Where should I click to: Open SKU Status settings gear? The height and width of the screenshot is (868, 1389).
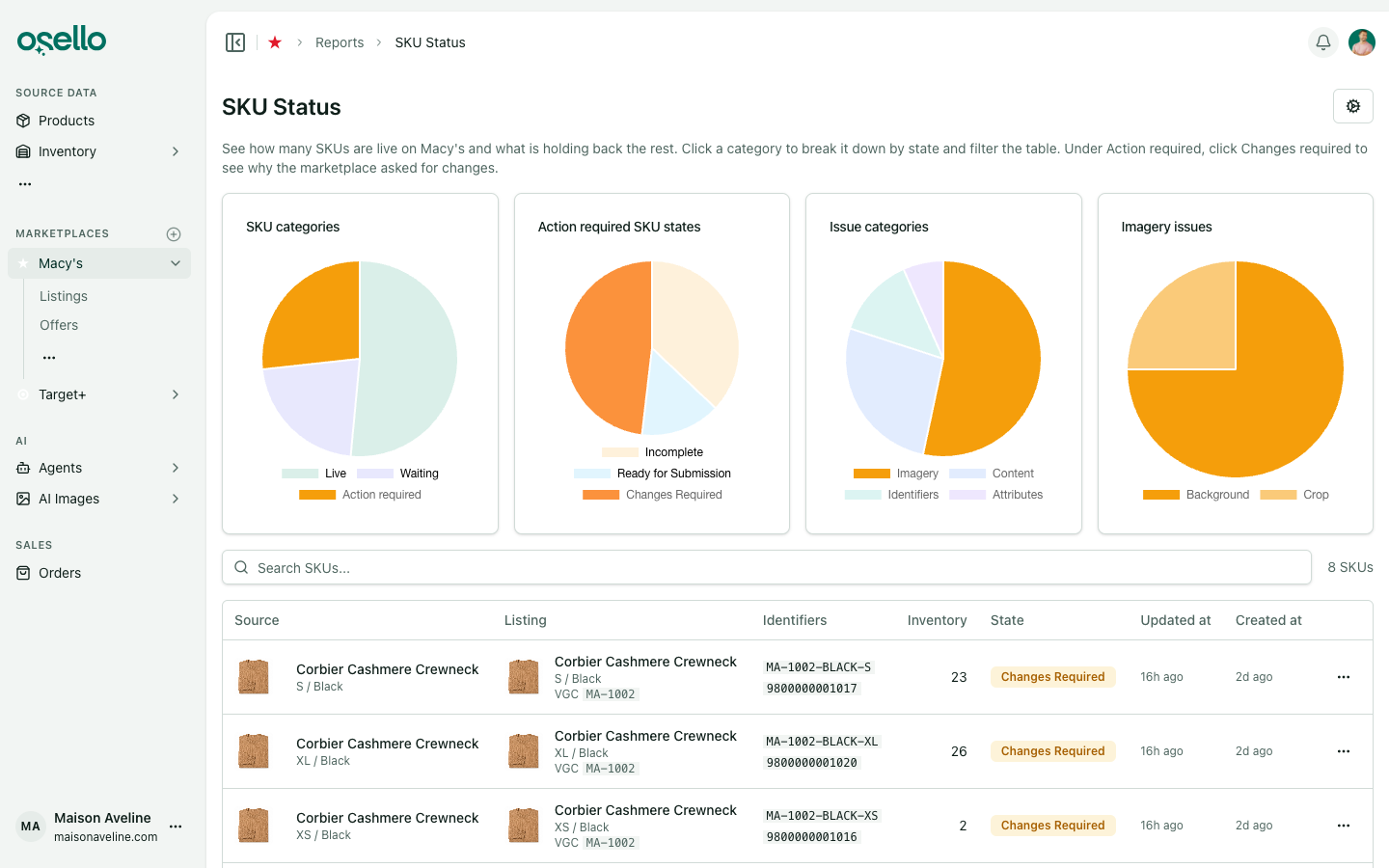point(1353,106)
